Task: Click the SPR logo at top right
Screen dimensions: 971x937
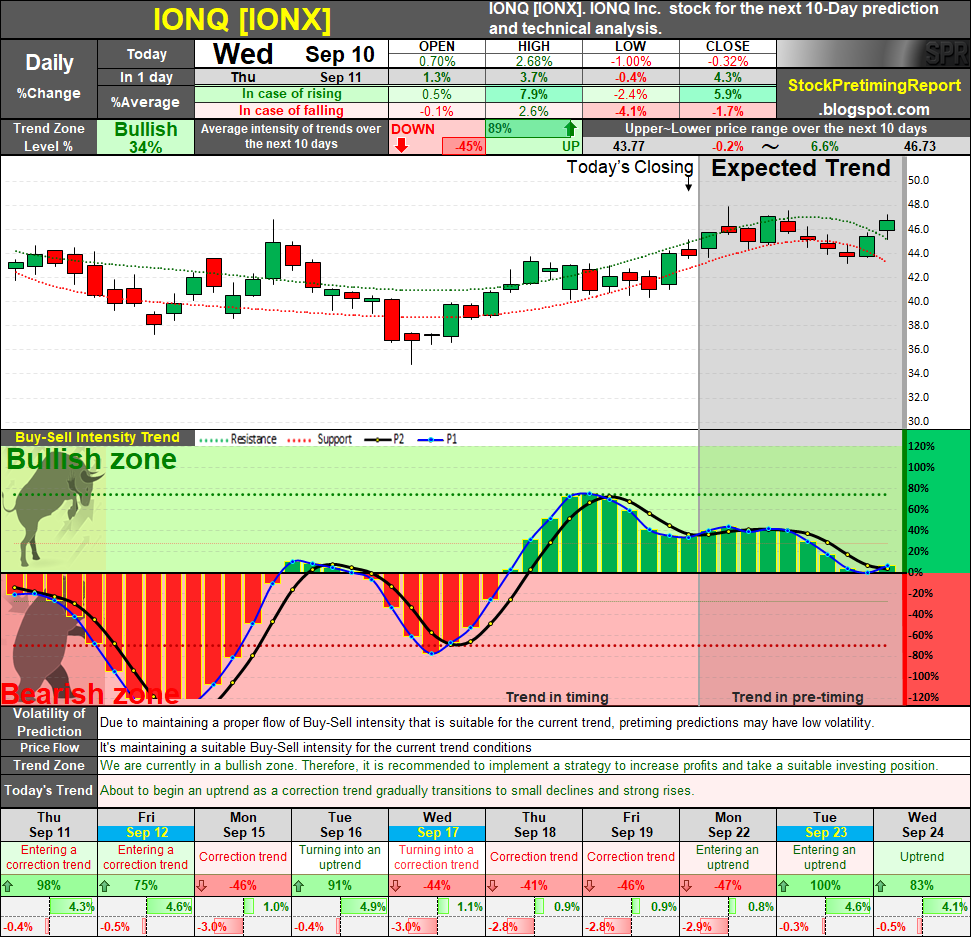Action: pyautogui.click(x=946, y=54)
